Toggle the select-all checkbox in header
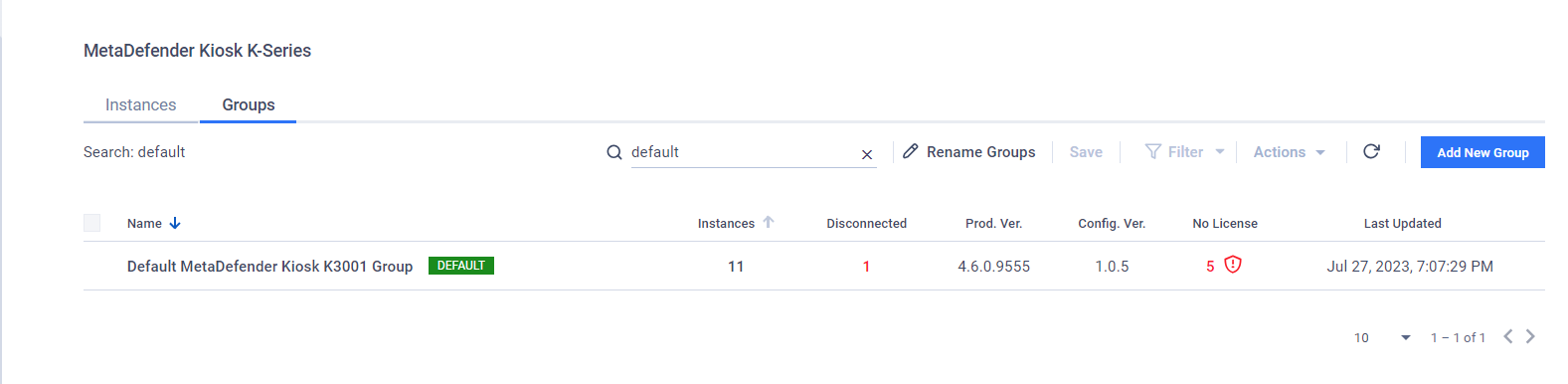1568x384 pixels. [x=92, y=223]
